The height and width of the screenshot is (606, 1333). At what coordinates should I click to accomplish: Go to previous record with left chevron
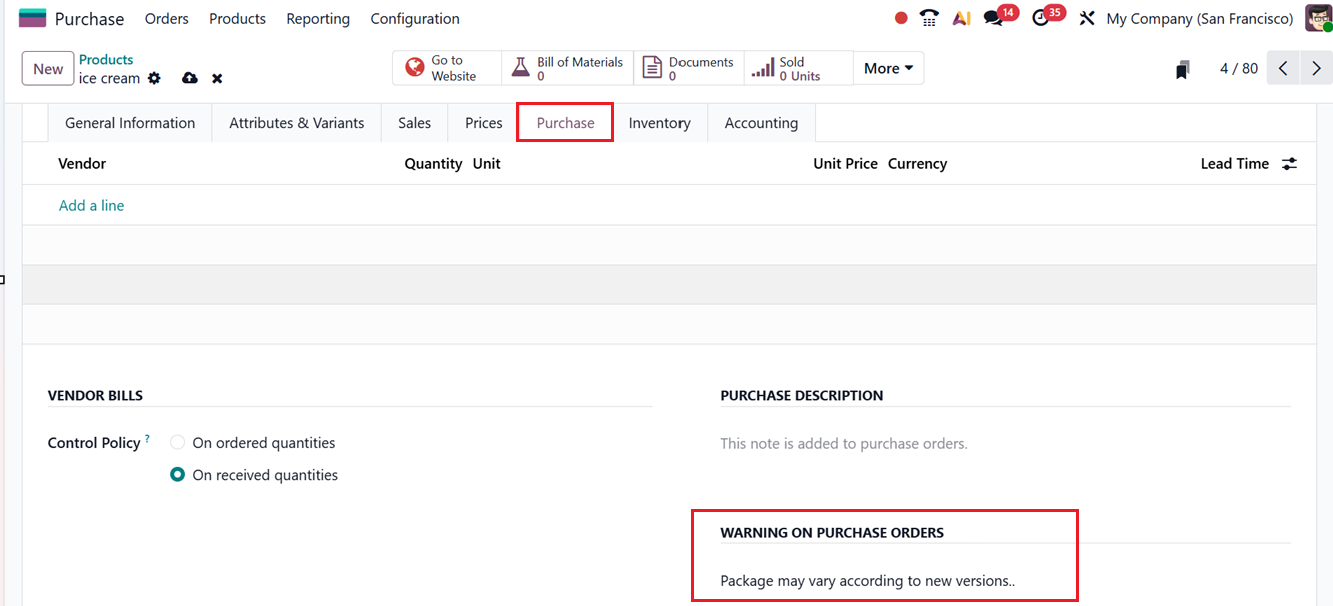[1283, 67]
